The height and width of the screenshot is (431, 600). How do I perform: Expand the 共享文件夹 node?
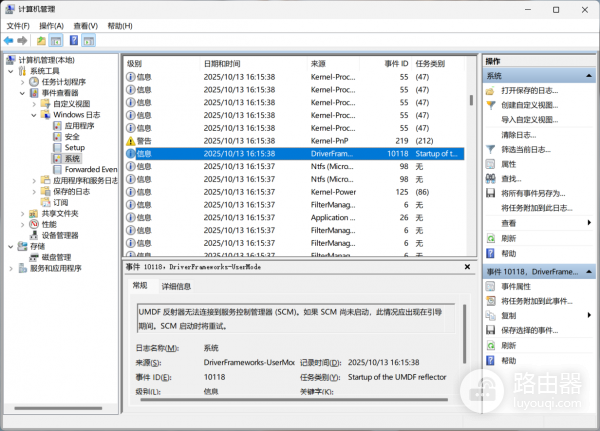pyautogui.click(x=22, y=214)
